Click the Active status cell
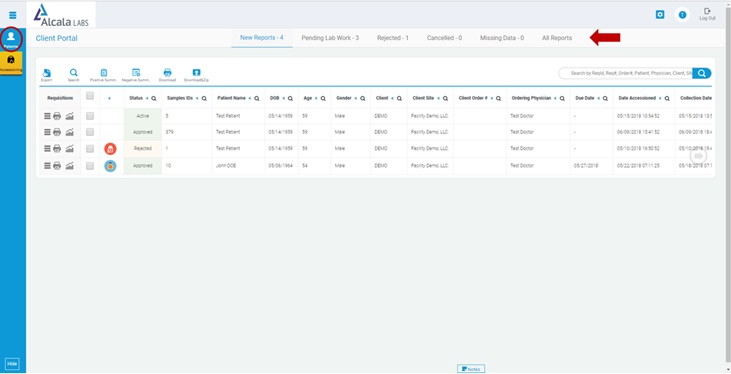This screenshot has height=374, width=731. click(143, 116)
